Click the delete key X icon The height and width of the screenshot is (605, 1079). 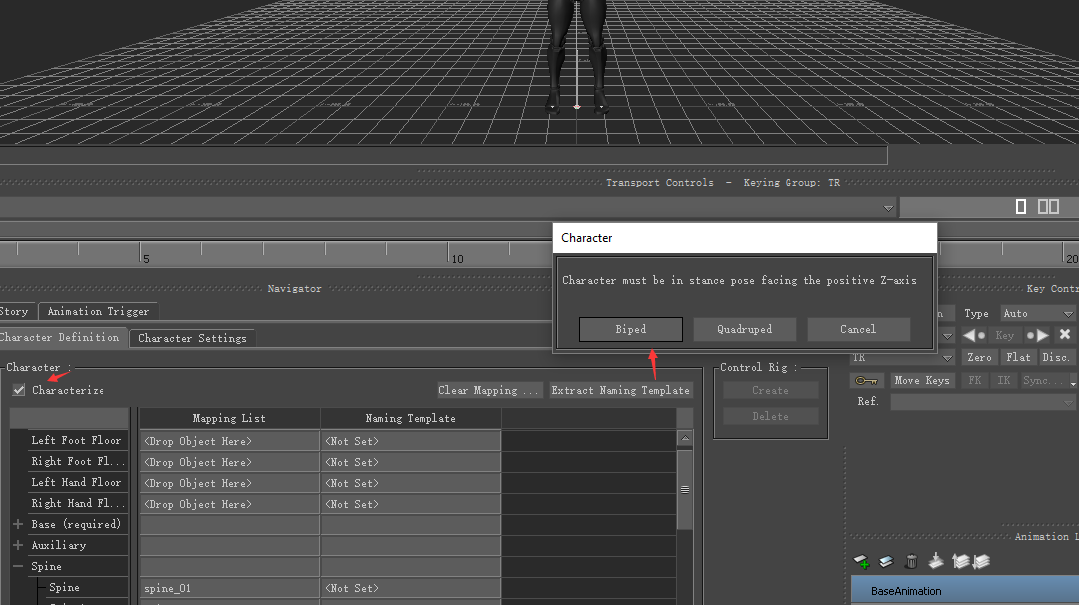pyautogui.click(x=1065, y=335)
